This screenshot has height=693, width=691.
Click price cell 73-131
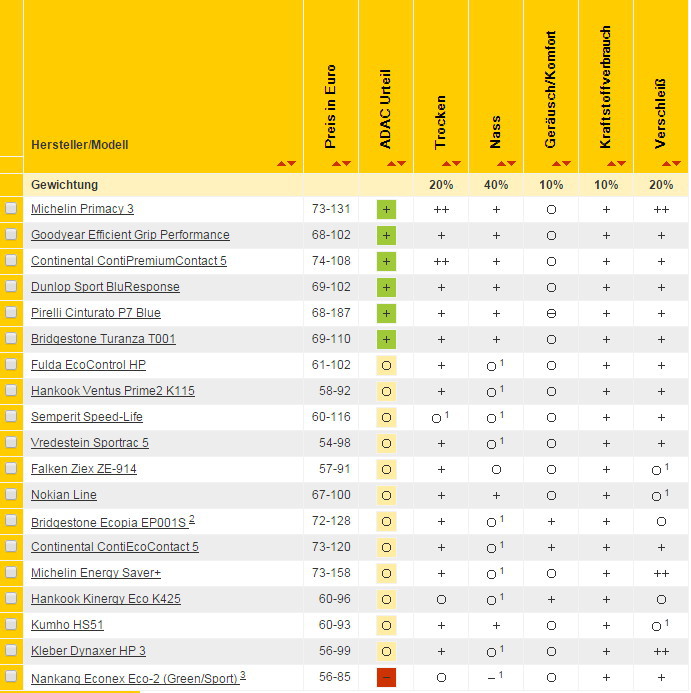tap(331, 209)
